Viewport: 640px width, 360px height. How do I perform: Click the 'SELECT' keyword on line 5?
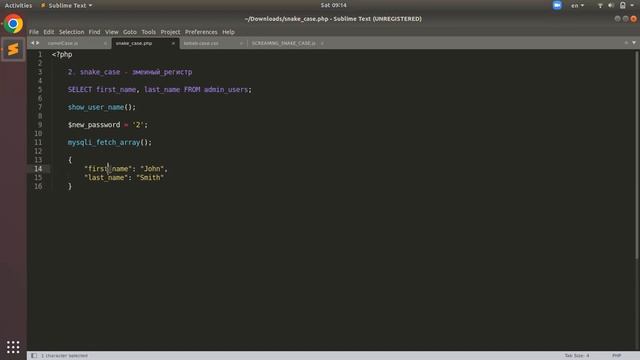click(80, 89)
